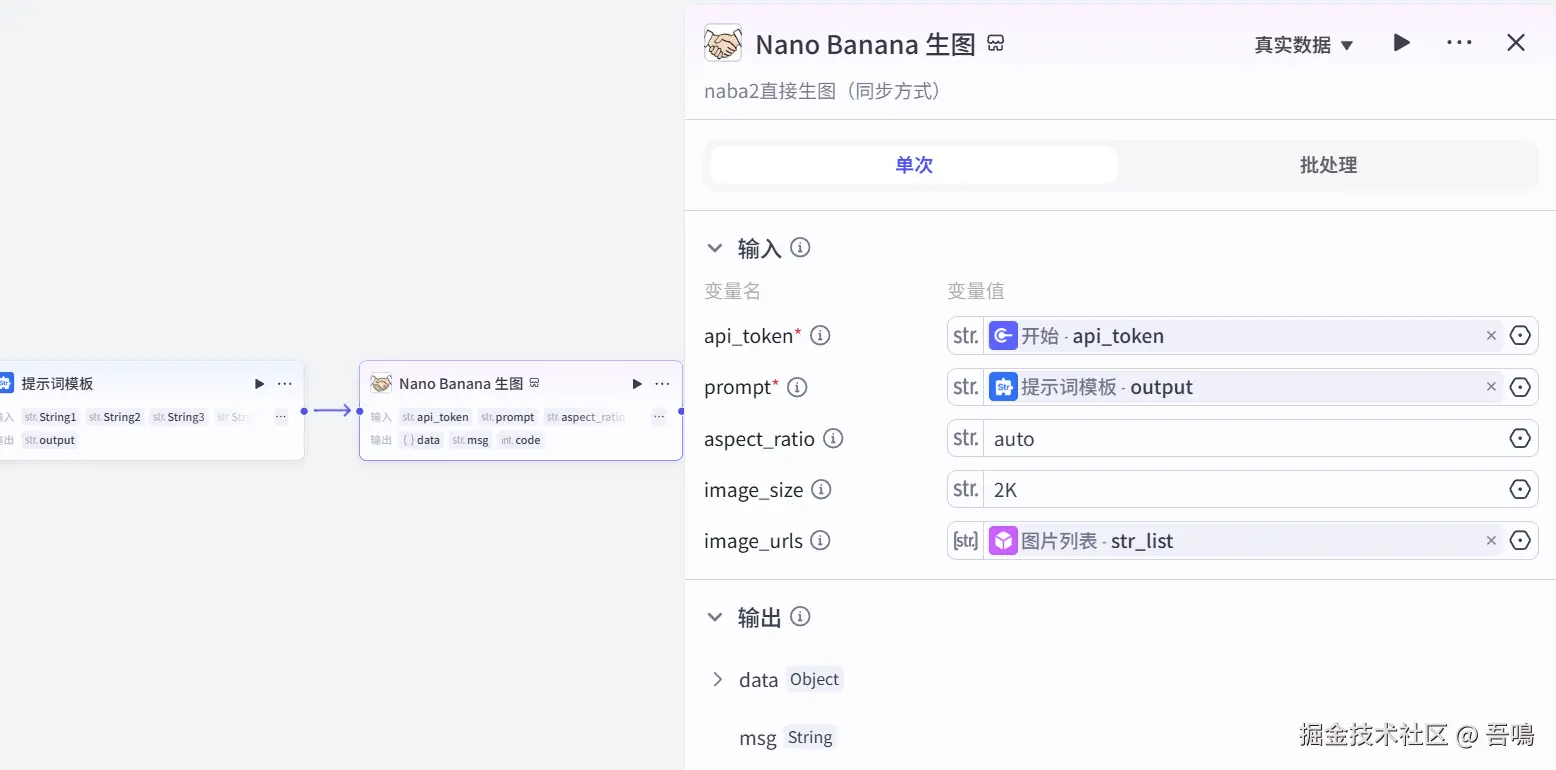1556x770 pixels.
Task: Run the Nano Banana node from panel header
Action: point(1402,43)
